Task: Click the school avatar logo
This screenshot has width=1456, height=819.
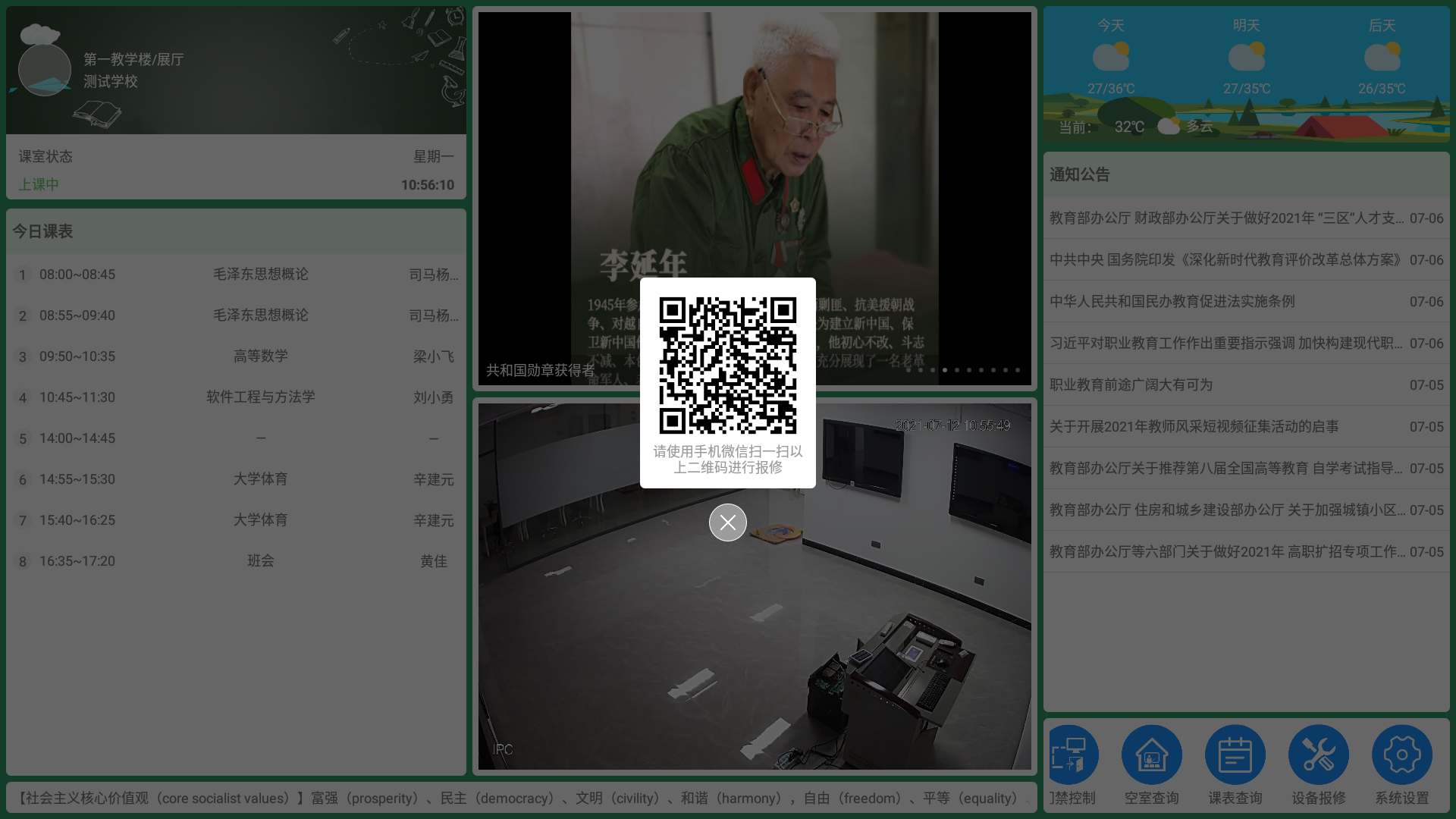Action: [45, 70]
